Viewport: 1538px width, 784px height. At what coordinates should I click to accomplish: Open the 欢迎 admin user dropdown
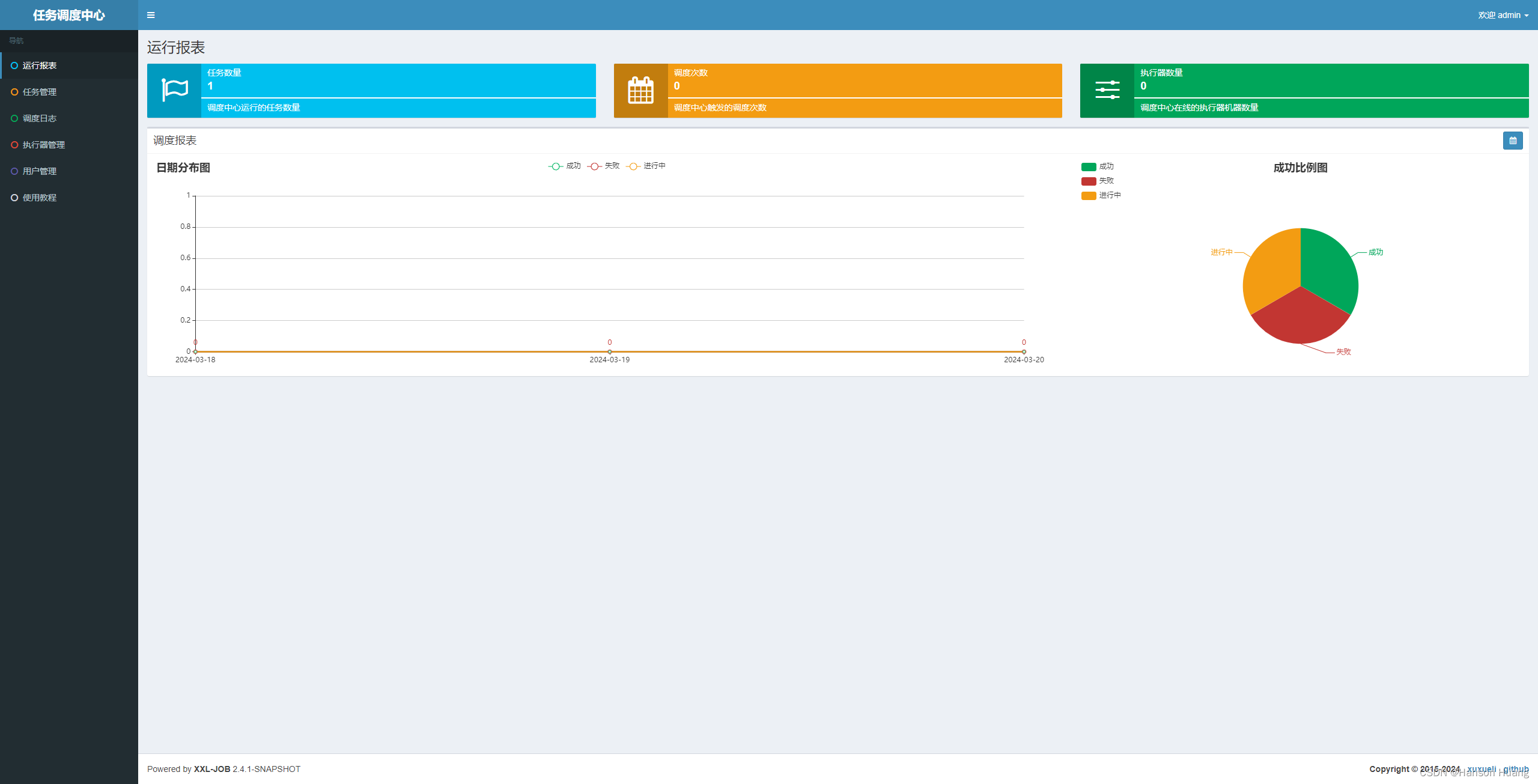[x=1503, y=15]
